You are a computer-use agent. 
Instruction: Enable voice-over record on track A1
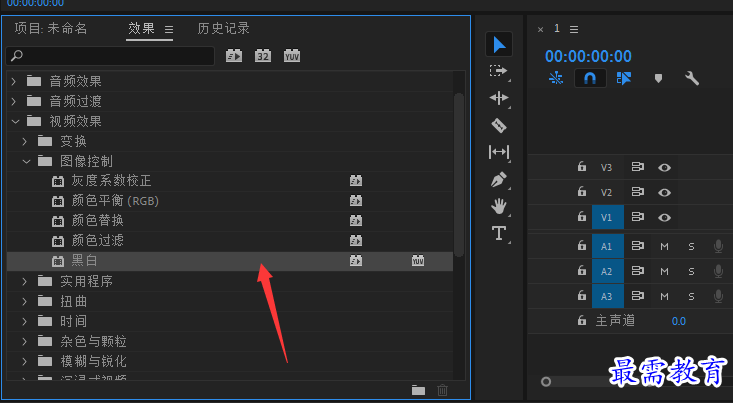pyautogui.click(x=719, y=246)
